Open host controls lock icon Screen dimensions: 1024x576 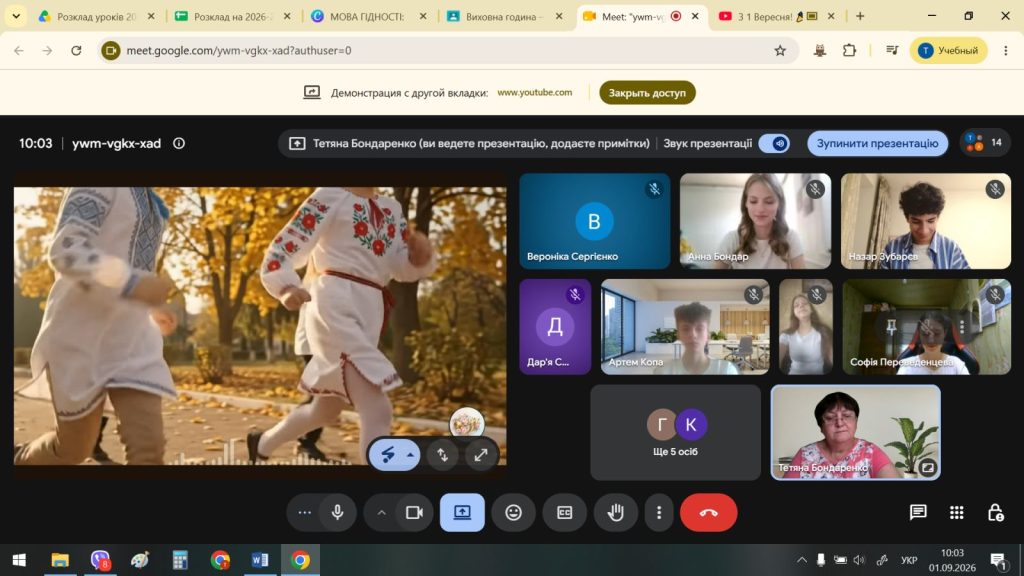[x=995, y=513]
